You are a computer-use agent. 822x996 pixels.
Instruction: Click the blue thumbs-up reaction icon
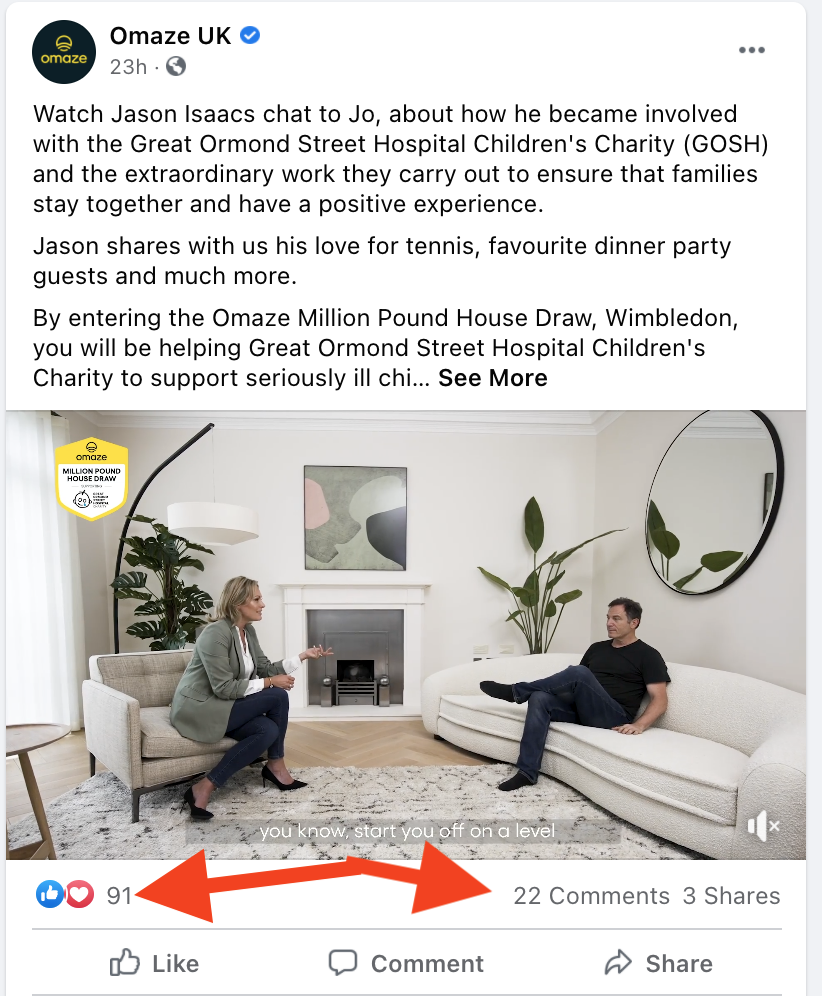(50, 894)
